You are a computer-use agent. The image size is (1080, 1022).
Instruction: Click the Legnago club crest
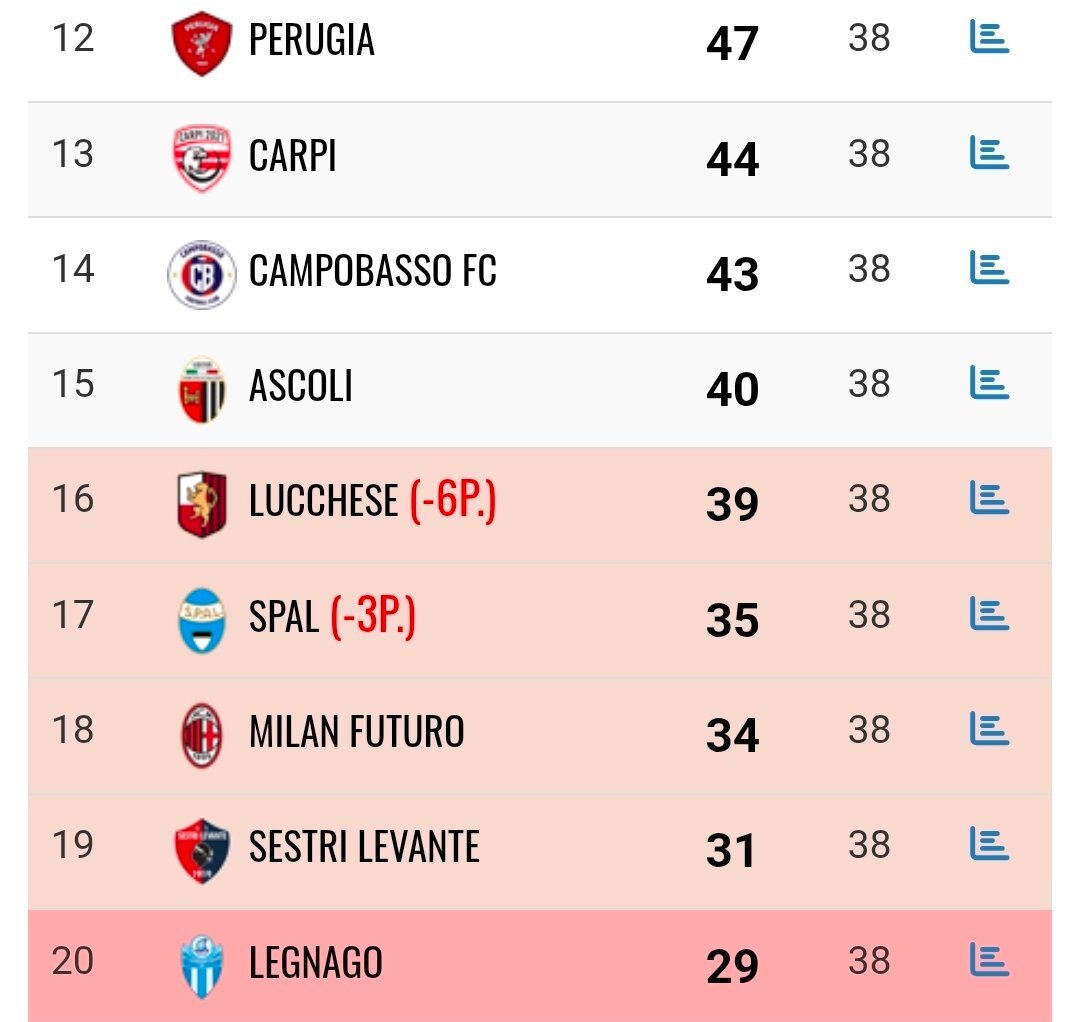pyautogui.click(x=202, y=966)
